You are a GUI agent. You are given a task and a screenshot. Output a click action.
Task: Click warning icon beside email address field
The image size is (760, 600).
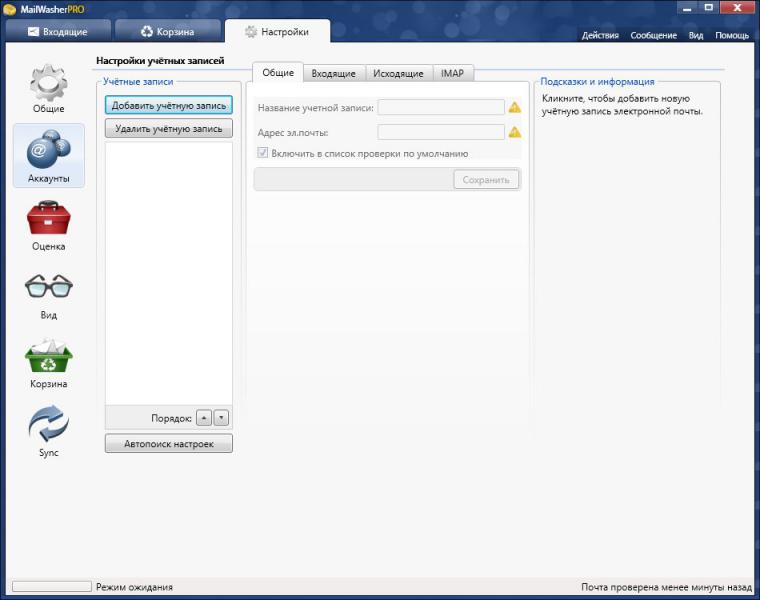pyautogui.click(x=515, y=132)
